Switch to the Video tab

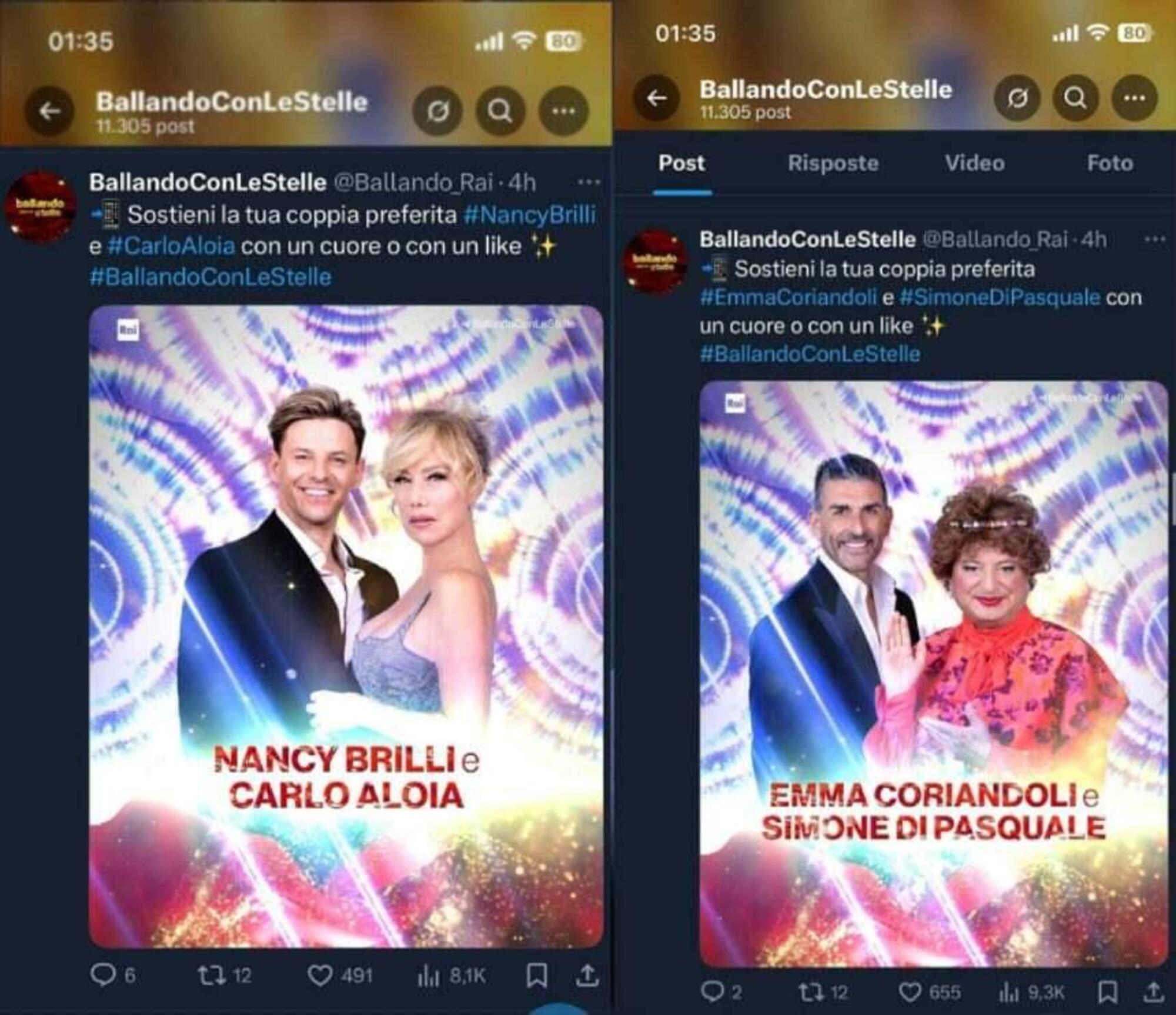(x=974, y=163)
